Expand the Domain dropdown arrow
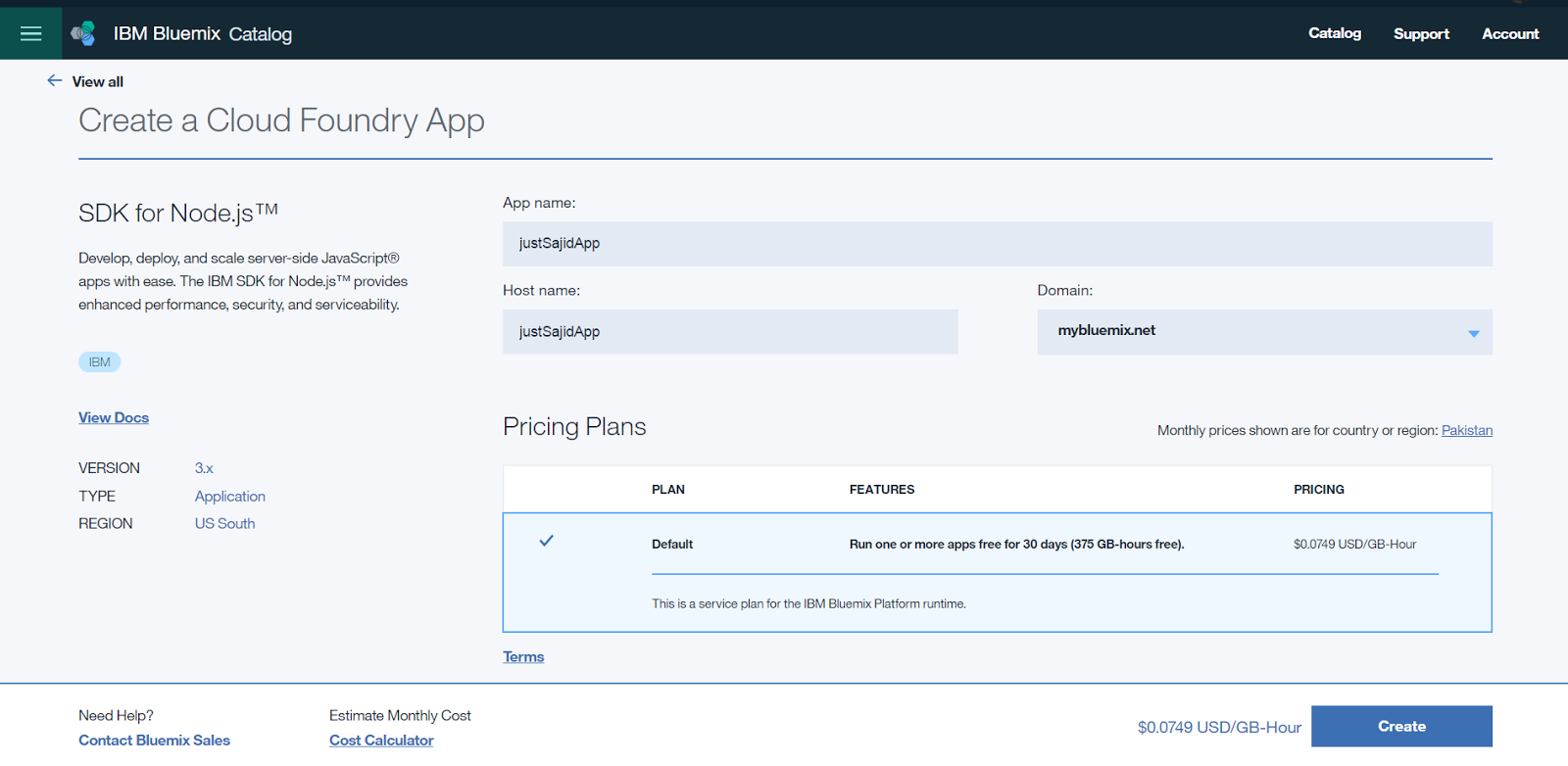This screenshot has width=1568, height=766. pyautogui.click(x=1473, y=334)
